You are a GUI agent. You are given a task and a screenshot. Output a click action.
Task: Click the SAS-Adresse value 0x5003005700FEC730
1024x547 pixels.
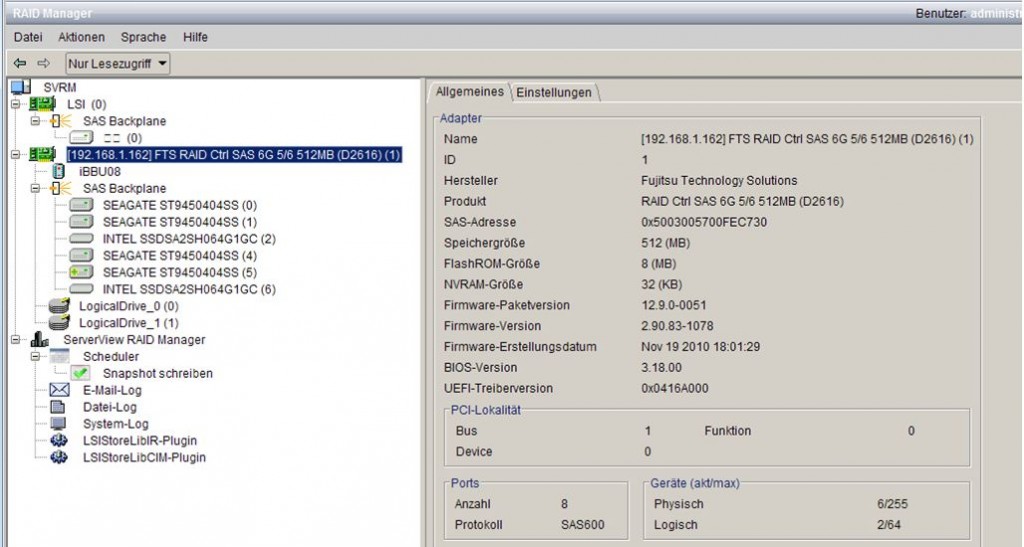(704, 222)
